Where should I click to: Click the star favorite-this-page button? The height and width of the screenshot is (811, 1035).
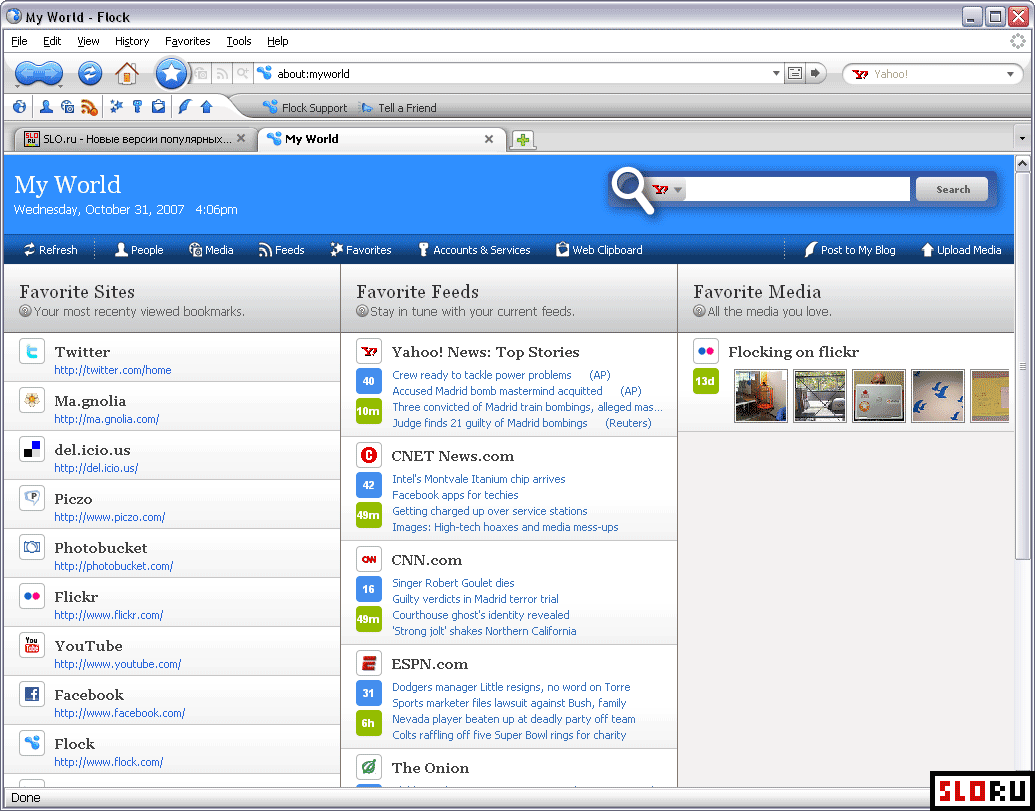click(171, 73)
